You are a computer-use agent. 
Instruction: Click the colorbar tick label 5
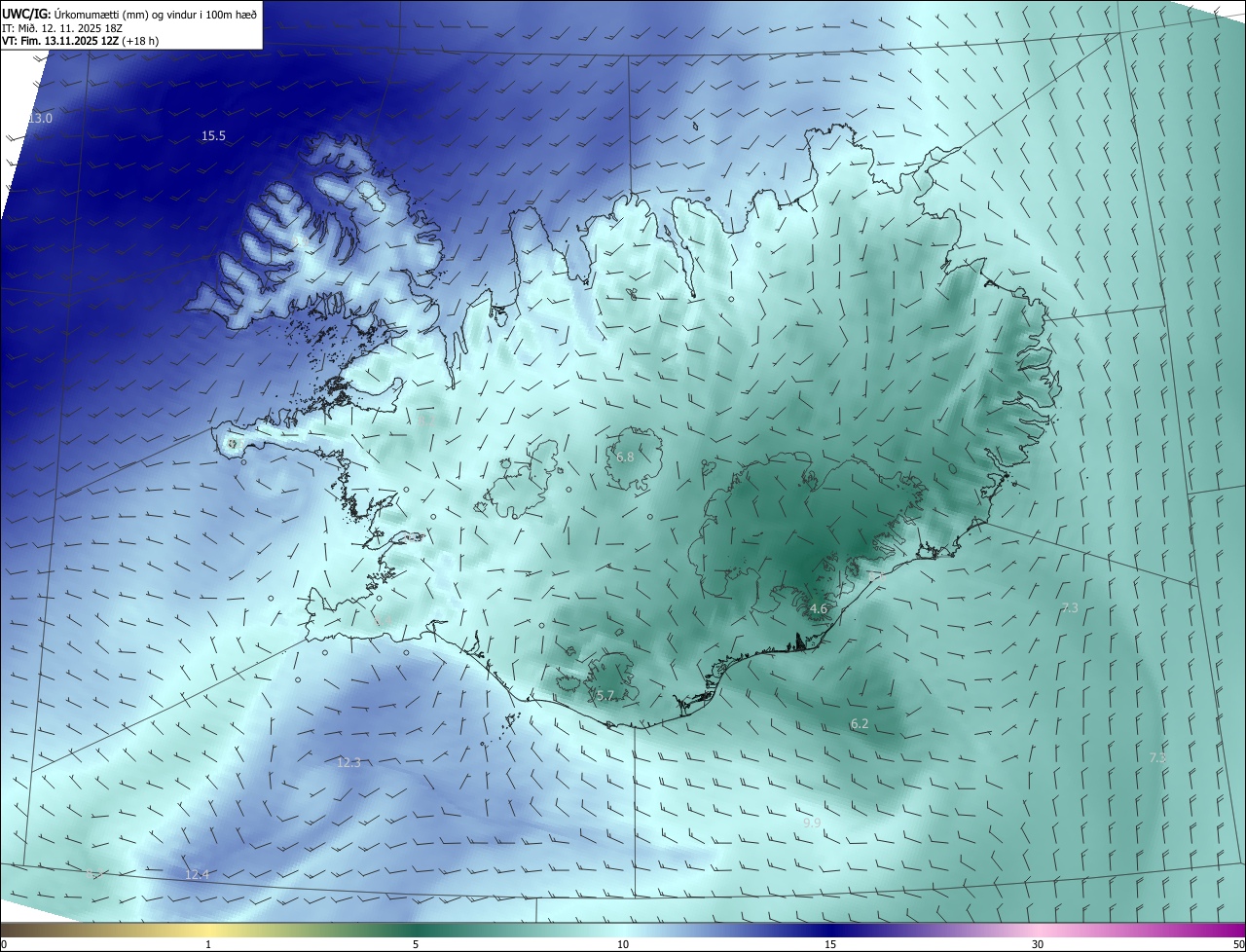(x=416, y=944)
